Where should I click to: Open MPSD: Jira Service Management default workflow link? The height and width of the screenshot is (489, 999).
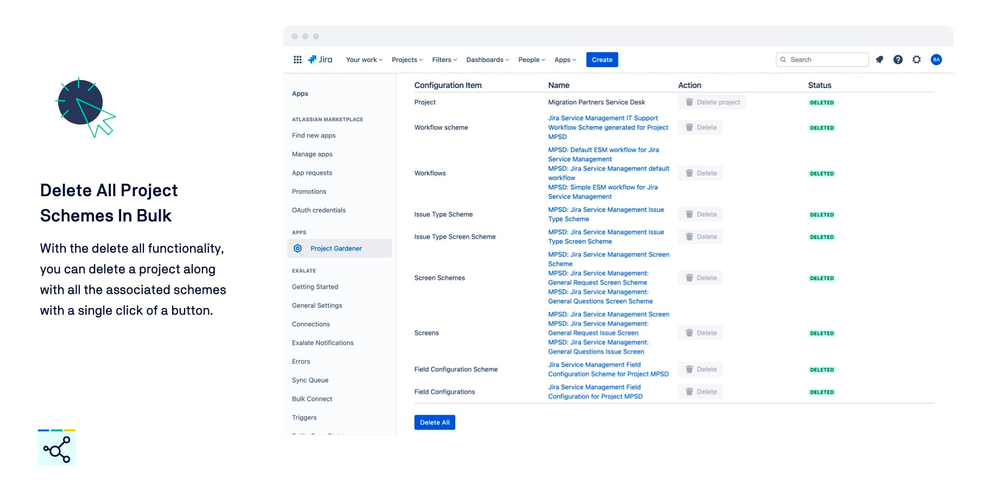pos(608,173)
